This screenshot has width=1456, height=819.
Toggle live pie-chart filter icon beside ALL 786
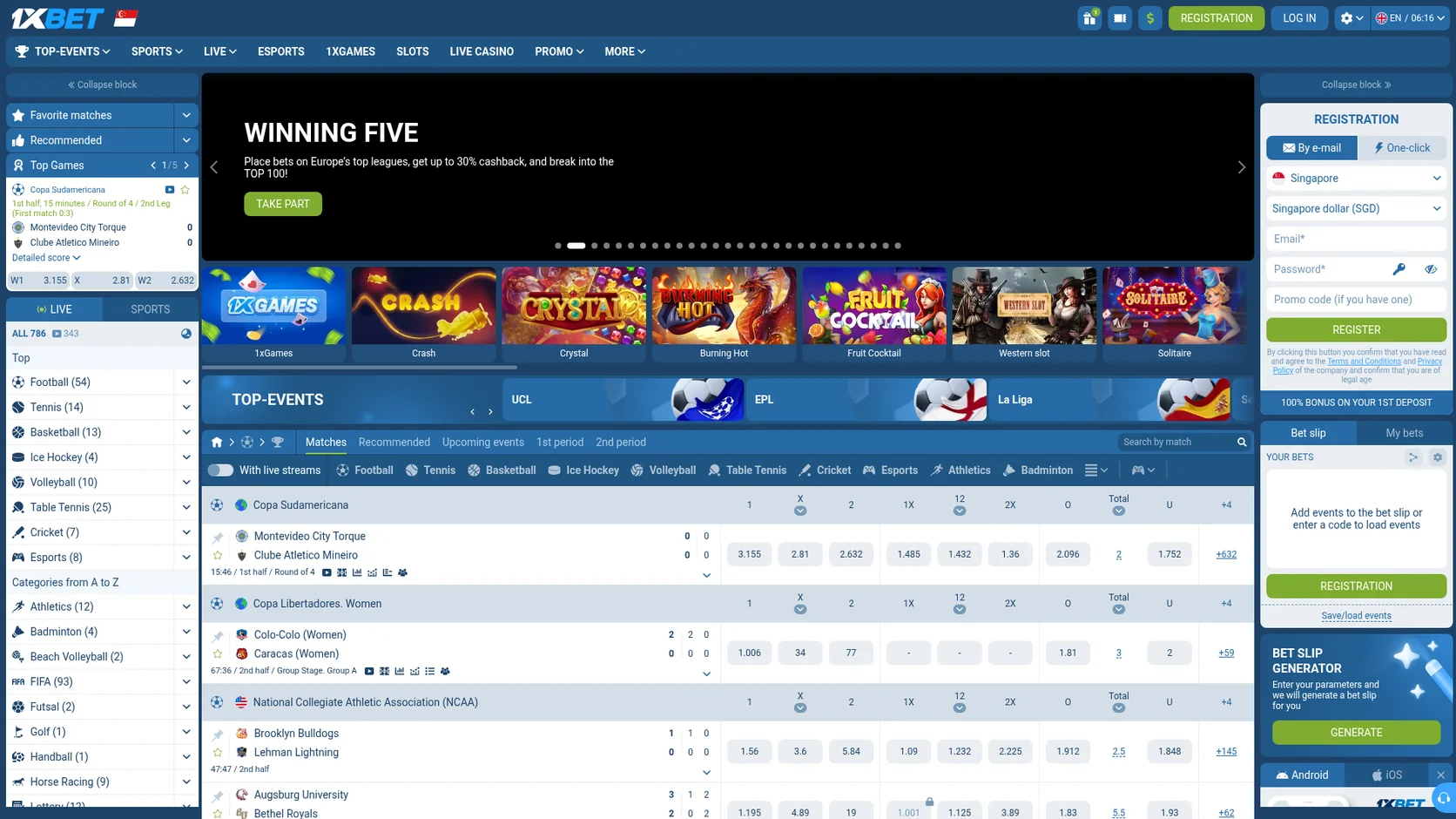[186, 334]
